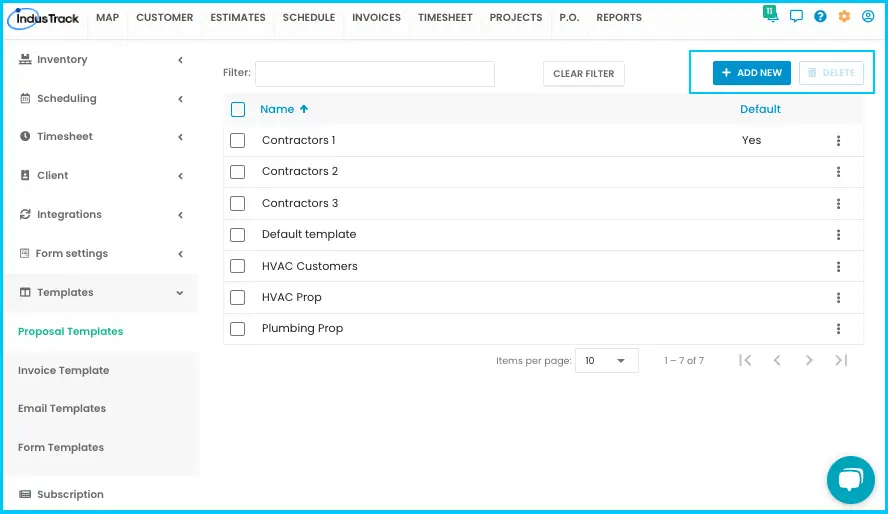Check the HVAC Customers row checkbox
The height and width of the screenshot is (514, 888).
point(237,266)
